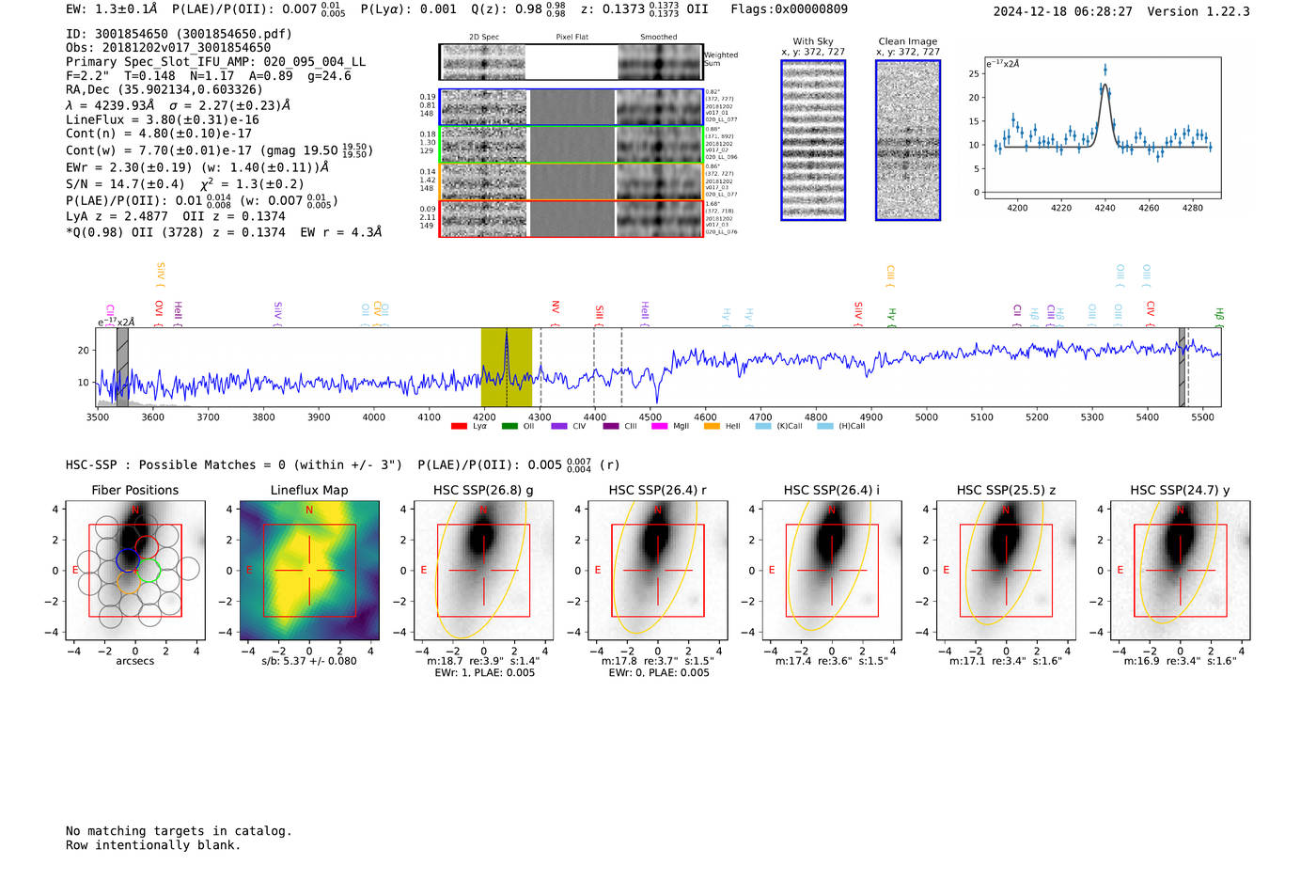The image size is (1316, 896).
Task: Click the Gaussian emission line fit plot
Action: (1102, 128)
